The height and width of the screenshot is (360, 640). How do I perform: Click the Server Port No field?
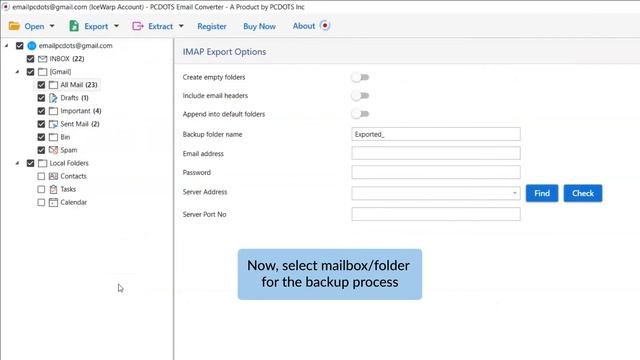[436, 214]
